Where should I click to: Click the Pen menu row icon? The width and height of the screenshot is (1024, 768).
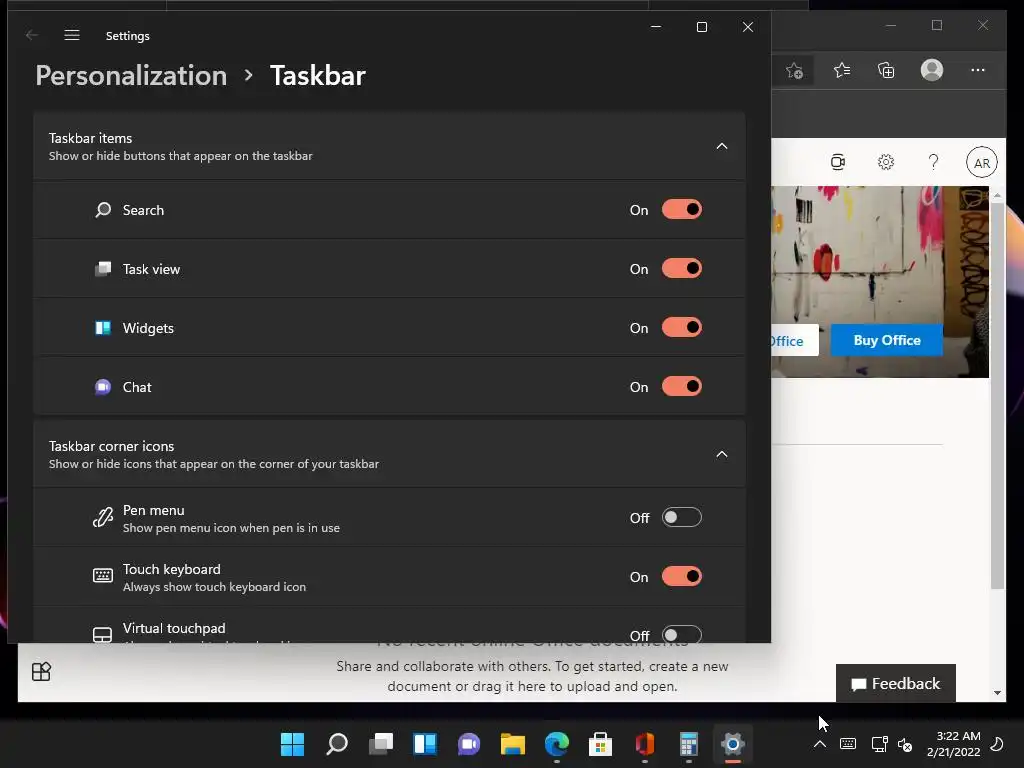103,518
